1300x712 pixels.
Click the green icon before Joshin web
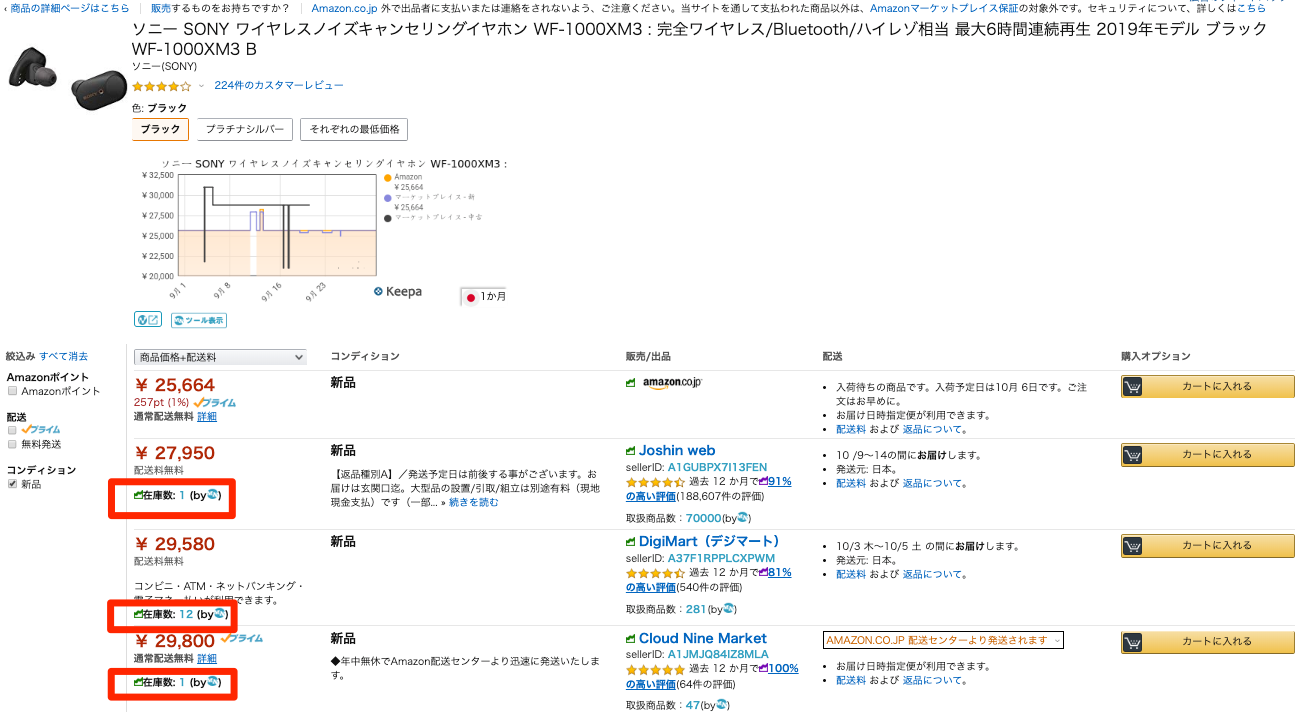(631, 451)
